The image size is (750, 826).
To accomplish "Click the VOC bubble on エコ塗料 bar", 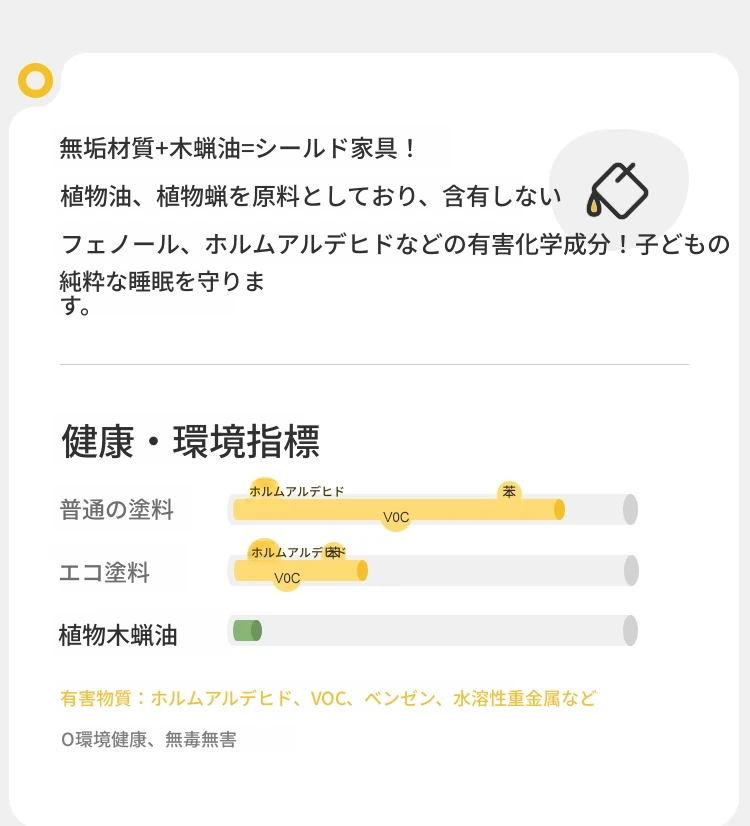I will pos(287,578).
